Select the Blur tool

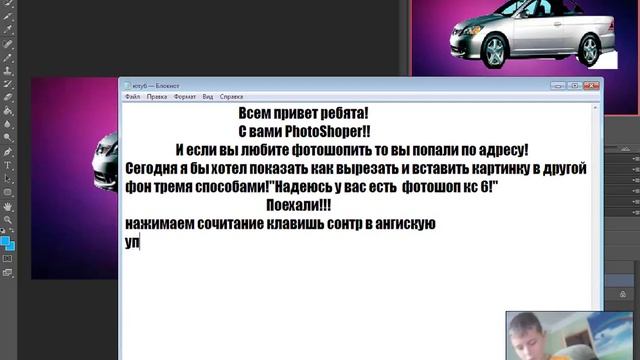7,124
